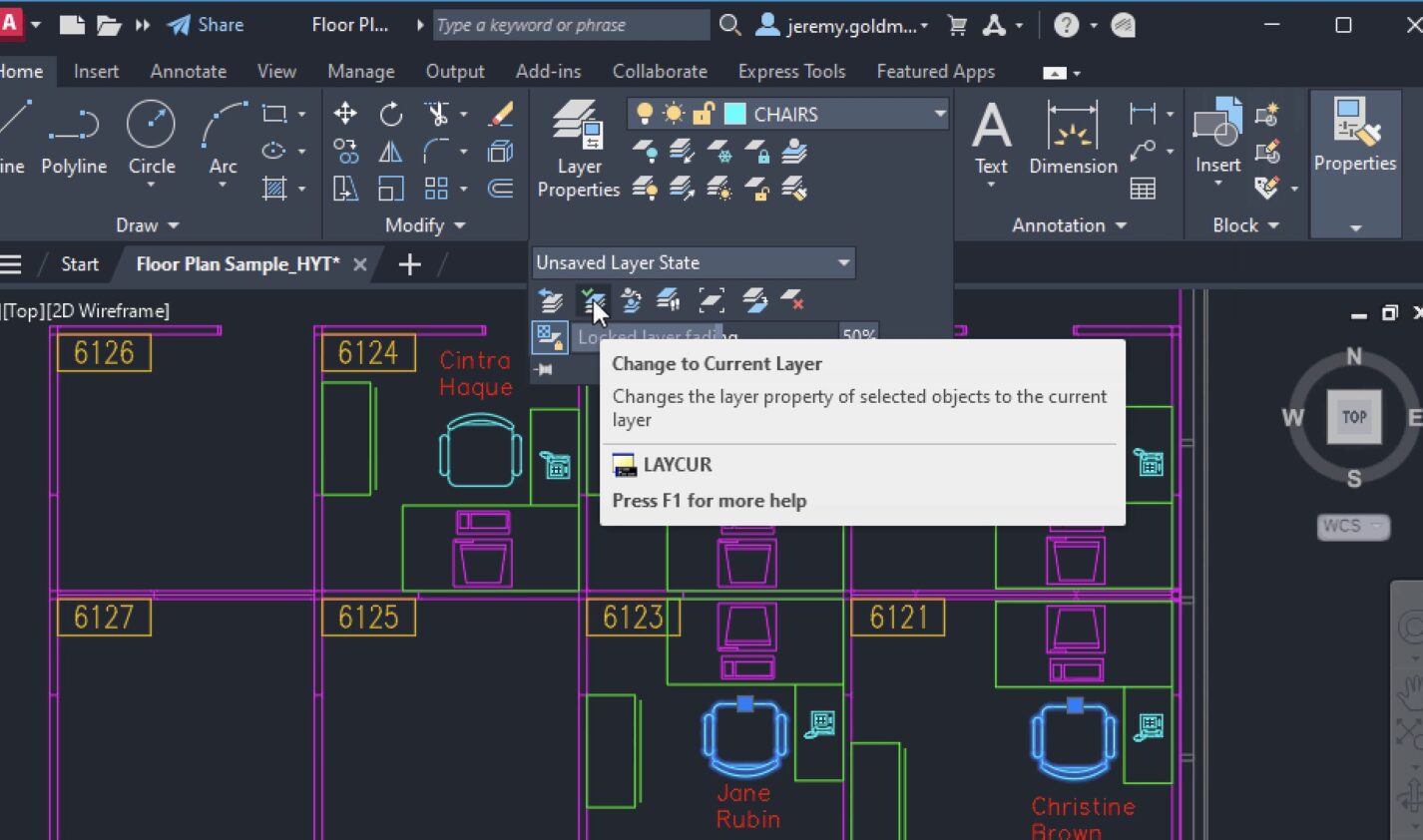Activate the Circle tool

coord(152,140)
